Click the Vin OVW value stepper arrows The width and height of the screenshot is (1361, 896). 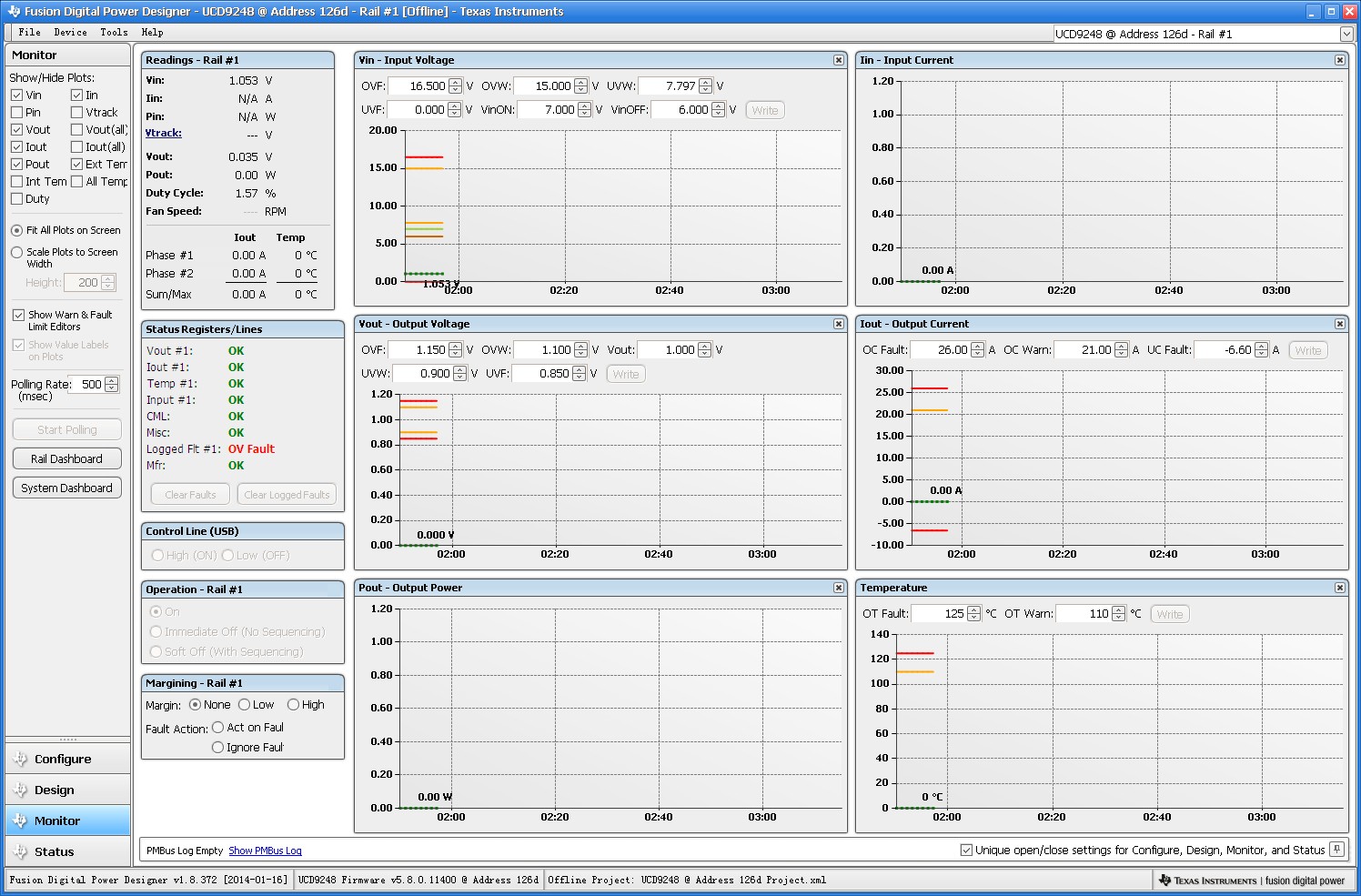580,86
